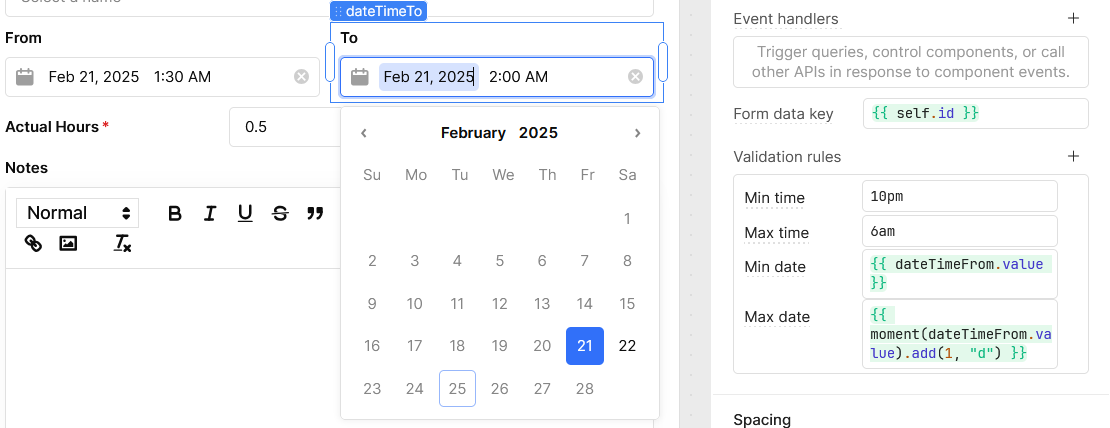1110x428 pixels.
Task: Add a new validation rule
Action: (1073, 156)
